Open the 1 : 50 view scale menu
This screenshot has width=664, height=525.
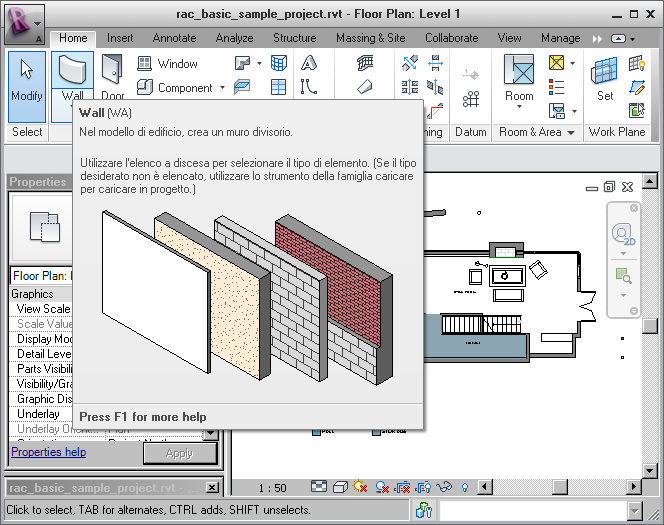tap(272, 488)
